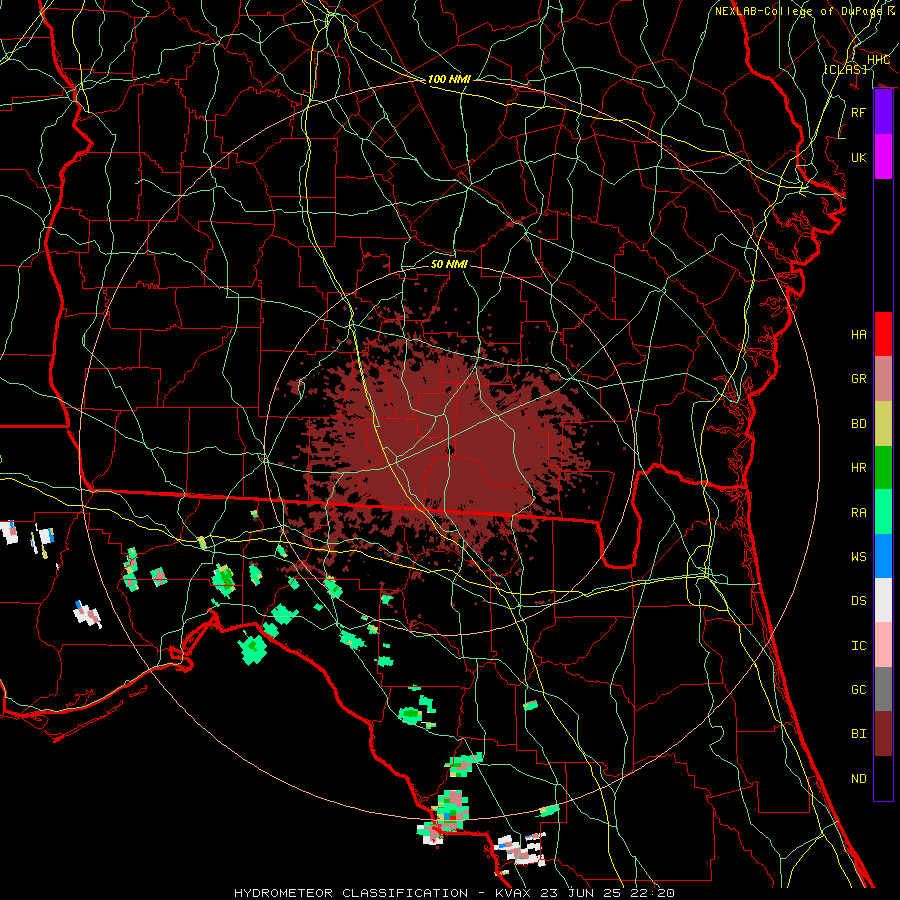The image size is (900, 900).
Task: Click the BI brown legend swatch
Action: tap(883, 734)
